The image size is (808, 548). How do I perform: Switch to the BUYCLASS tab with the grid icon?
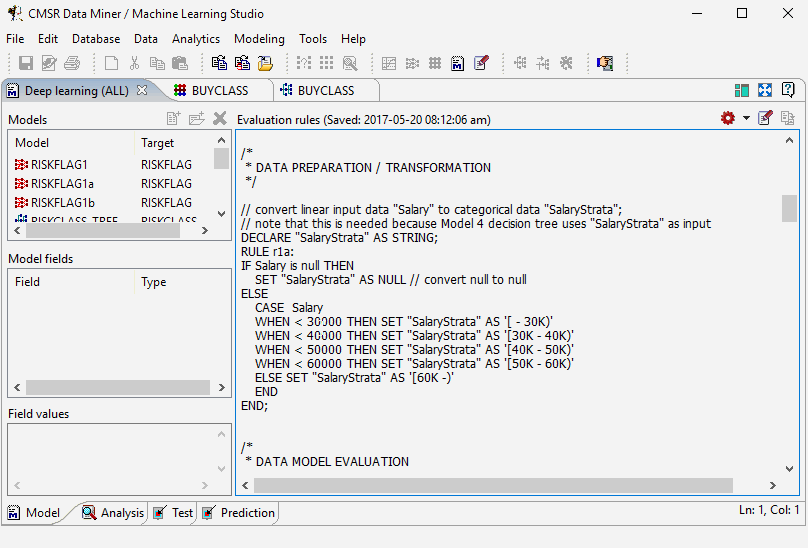tap(220, 91)
